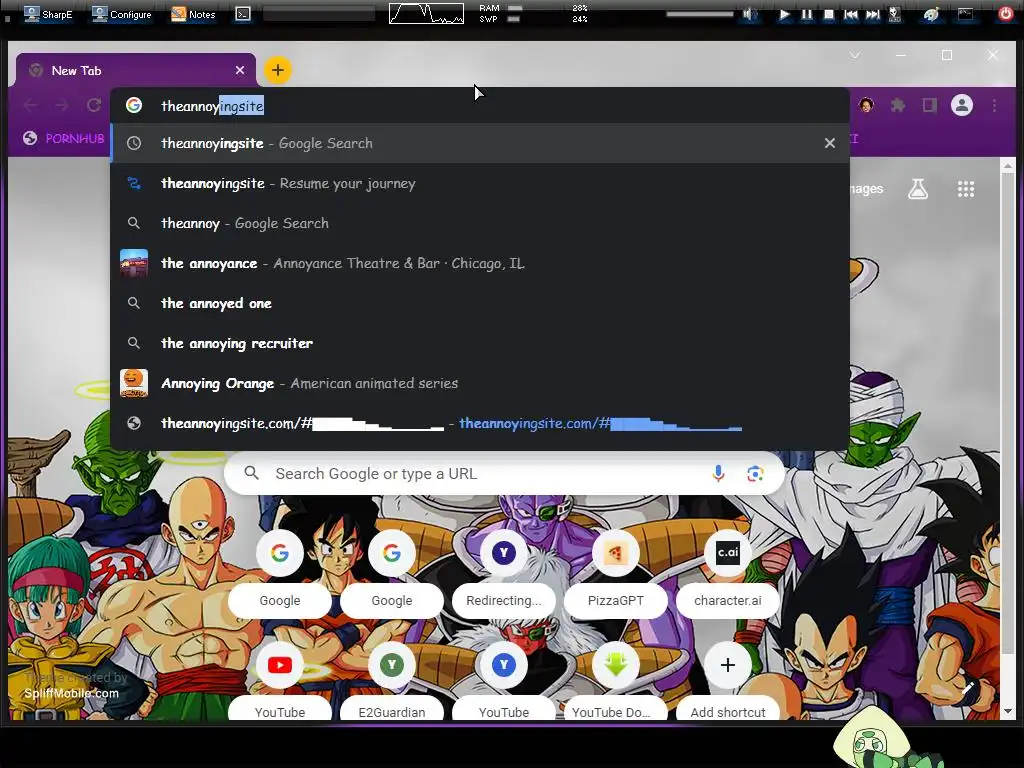Screen dimensions: 1024x768
Task: Open the YouTube Do... downloader shortcut
Action: coord(615,681)
